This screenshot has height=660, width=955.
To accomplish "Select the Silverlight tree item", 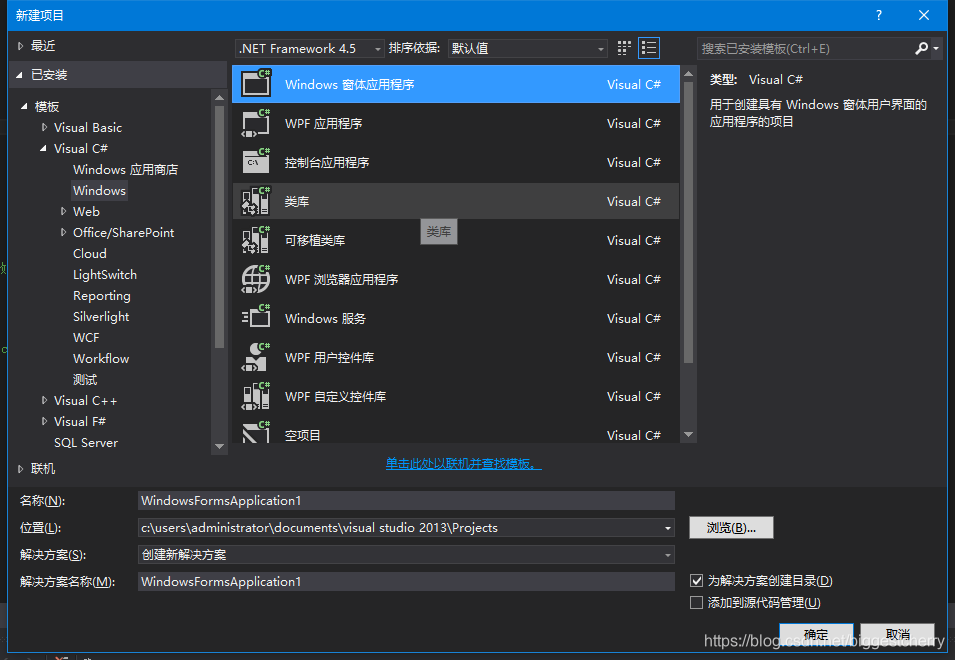I will pyautogui.click(x=101, y=317).
